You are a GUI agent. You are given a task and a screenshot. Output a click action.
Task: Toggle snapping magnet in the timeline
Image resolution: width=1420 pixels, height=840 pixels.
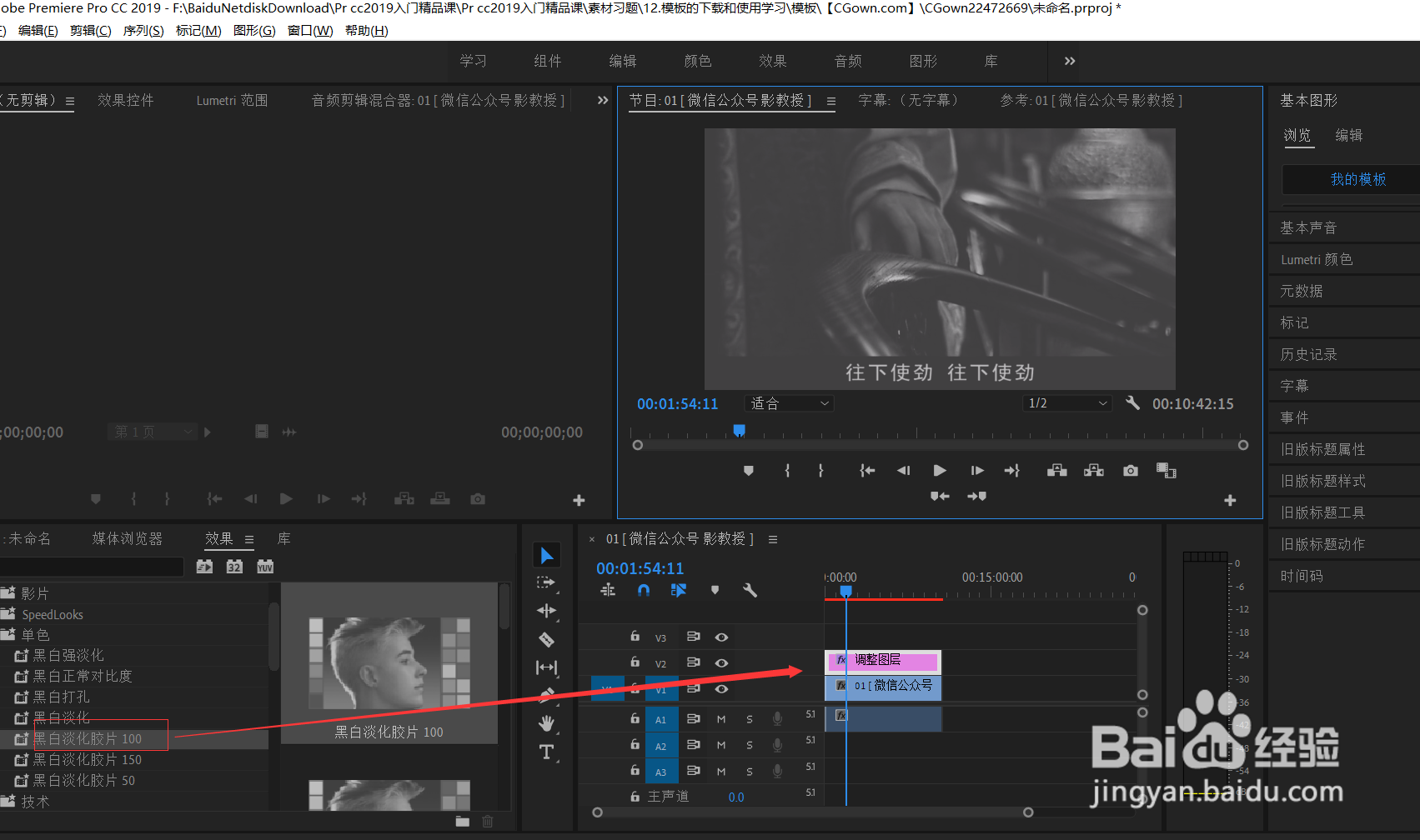click(x=643, y=590)
